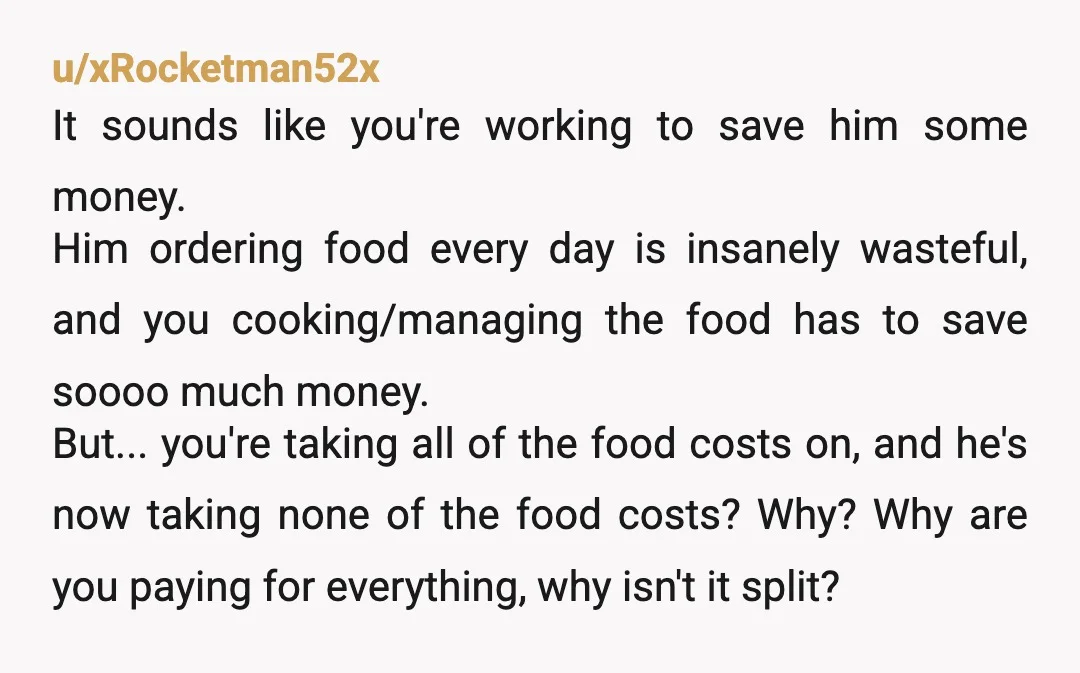Click the word "none" in the comment
Image resolution: width=1080 pixels, height=673 pixels.
point(323,516)
